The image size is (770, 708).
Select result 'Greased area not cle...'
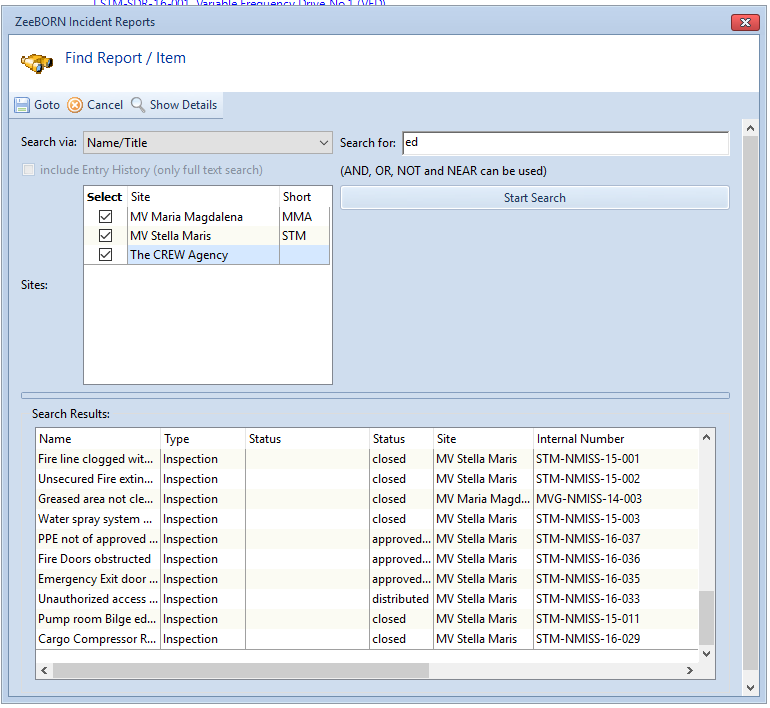(x=367, y=499)
